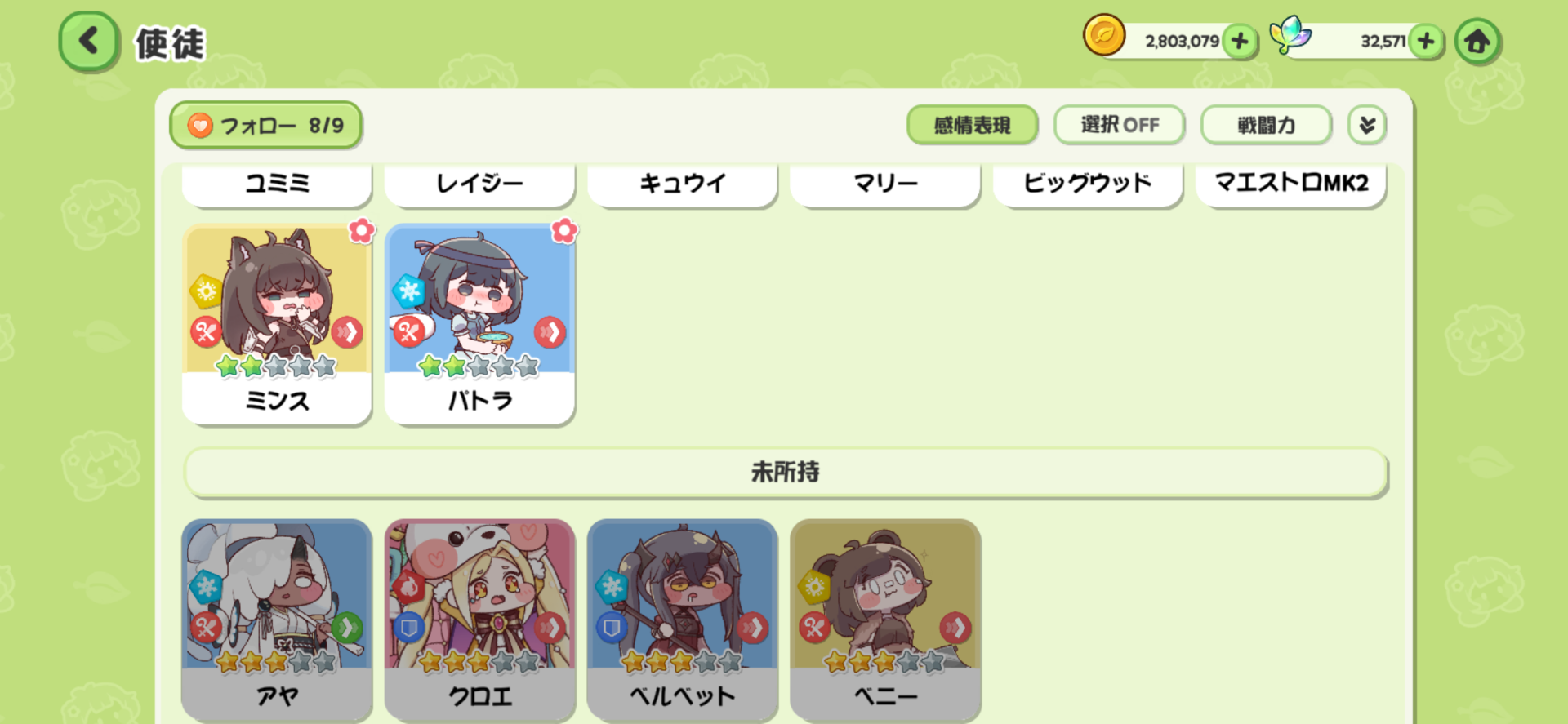Open the unowned クロエ character card
This screenshot has width=1568, height=724.
pyautogui.click(x=480, y=620)
